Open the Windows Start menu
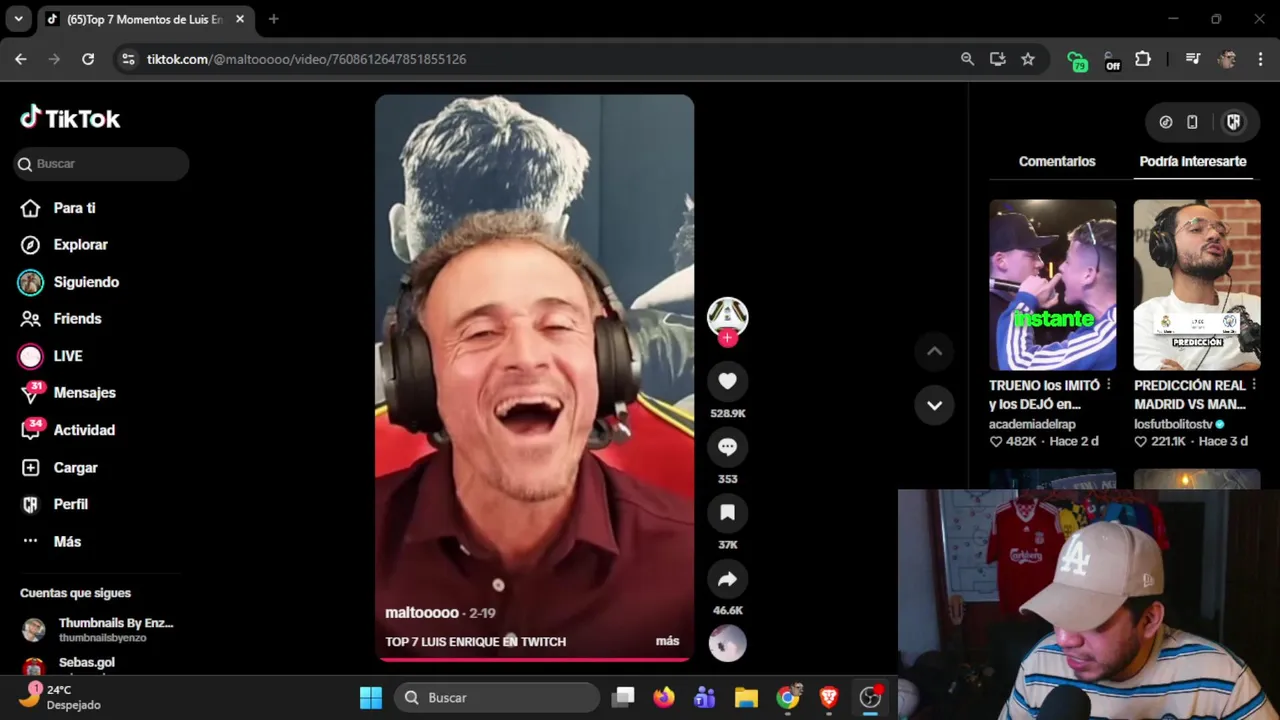The width and height of the screenshot is (1280, 720). 371,698
